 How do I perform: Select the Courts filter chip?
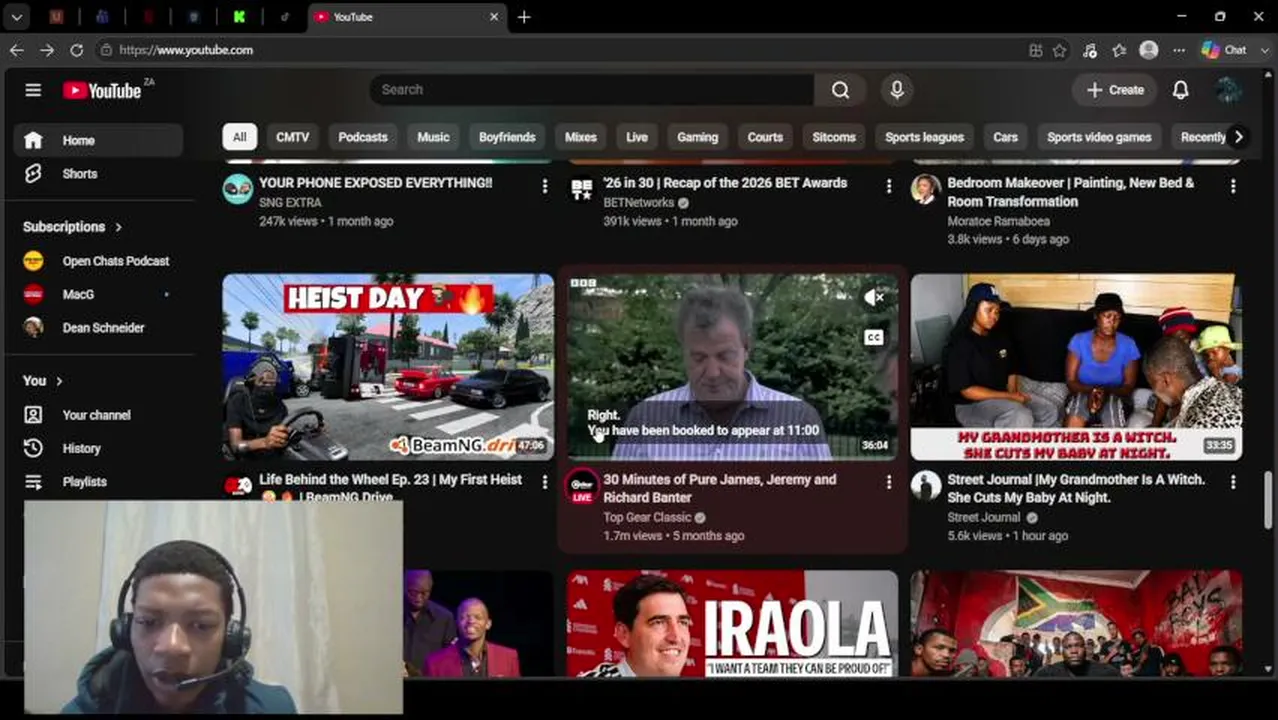click(x=765, y=137)
